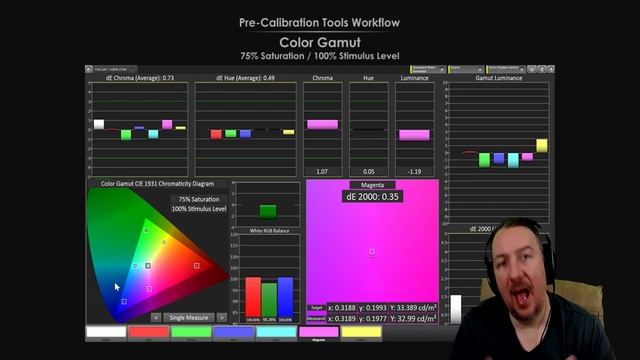Select the Green color patch
Image resolution: width=640 pixels, height=360 pixels.
[x=191, y=332]
